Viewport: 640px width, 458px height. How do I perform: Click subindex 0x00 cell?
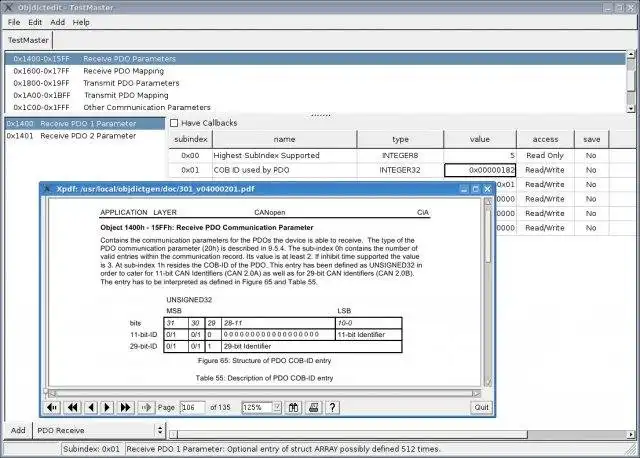[x=191, y=155]
